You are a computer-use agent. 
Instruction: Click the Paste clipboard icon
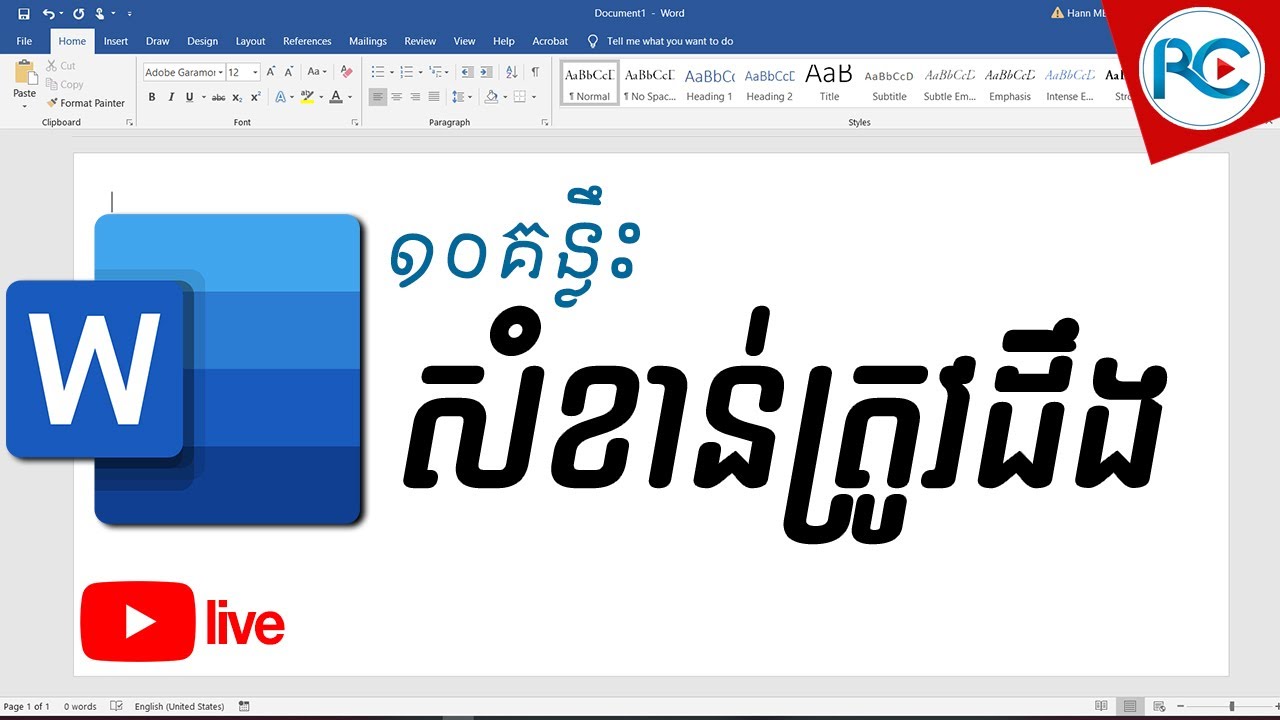click(x=24, y=73)
